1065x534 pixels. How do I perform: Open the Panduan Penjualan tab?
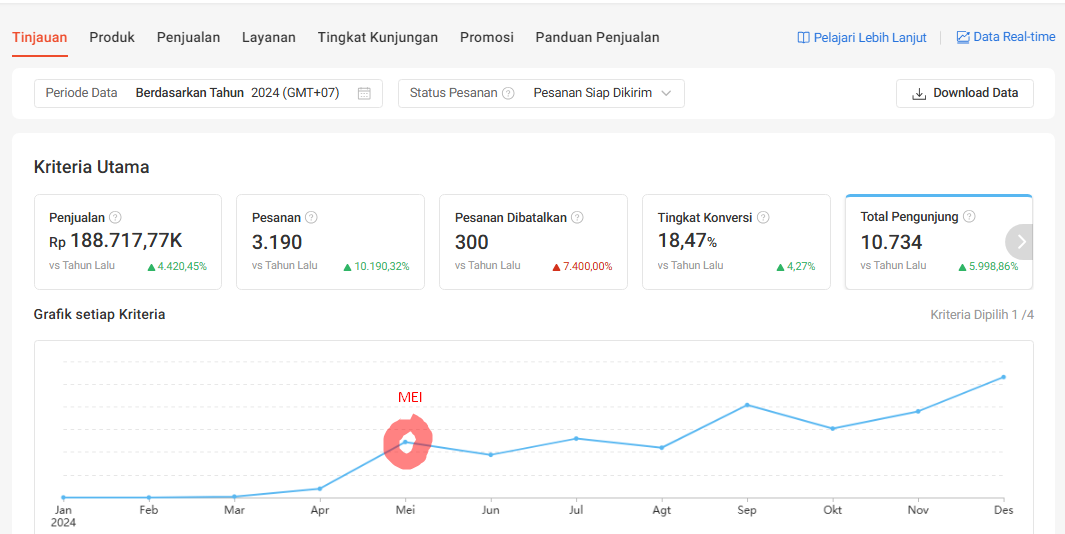click(x=597, y=37)
